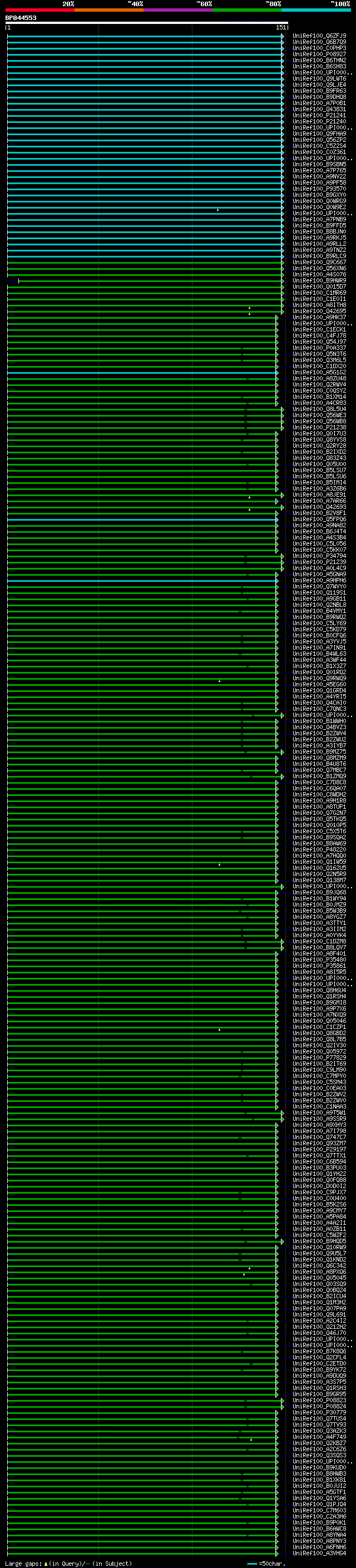The image size is (356, 1568).
Task: Select the UniRef100_P08824 label
Action: tap(319, 1406)
